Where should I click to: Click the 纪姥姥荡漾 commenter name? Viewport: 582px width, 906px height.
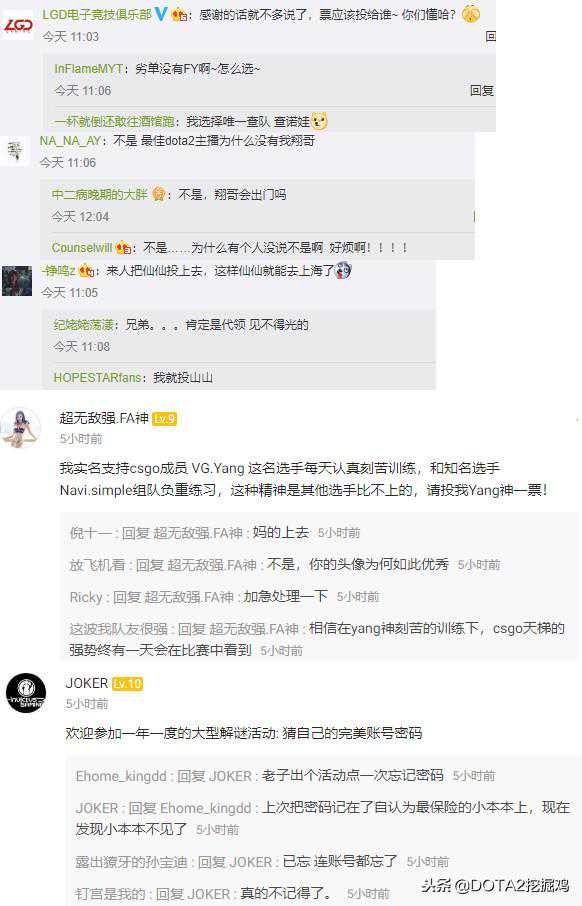coord(84,325)
